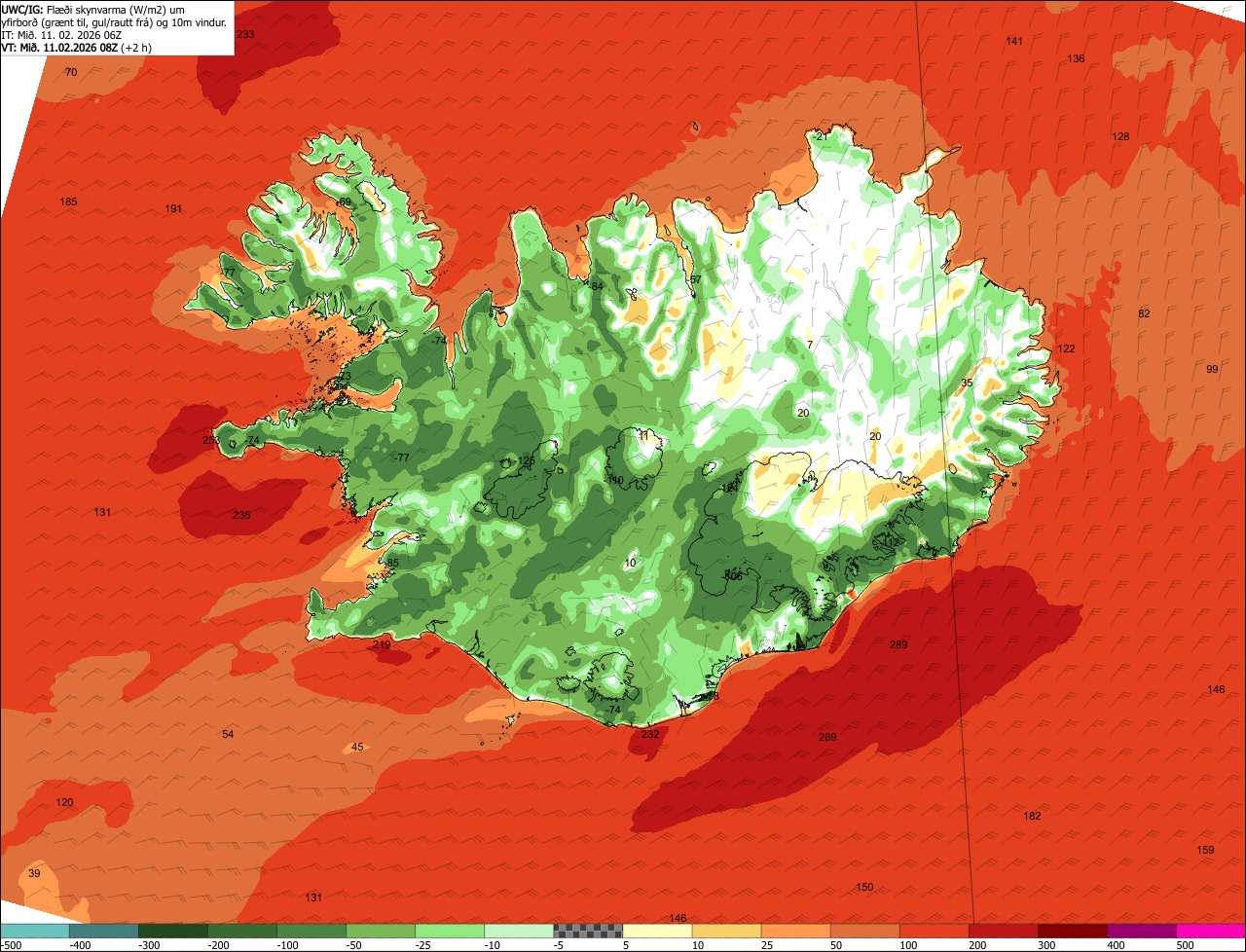Select the 191 ocean flux value
Viewport: 1246px width, 952px height.
pyautogui.click(x=173, y=208)
